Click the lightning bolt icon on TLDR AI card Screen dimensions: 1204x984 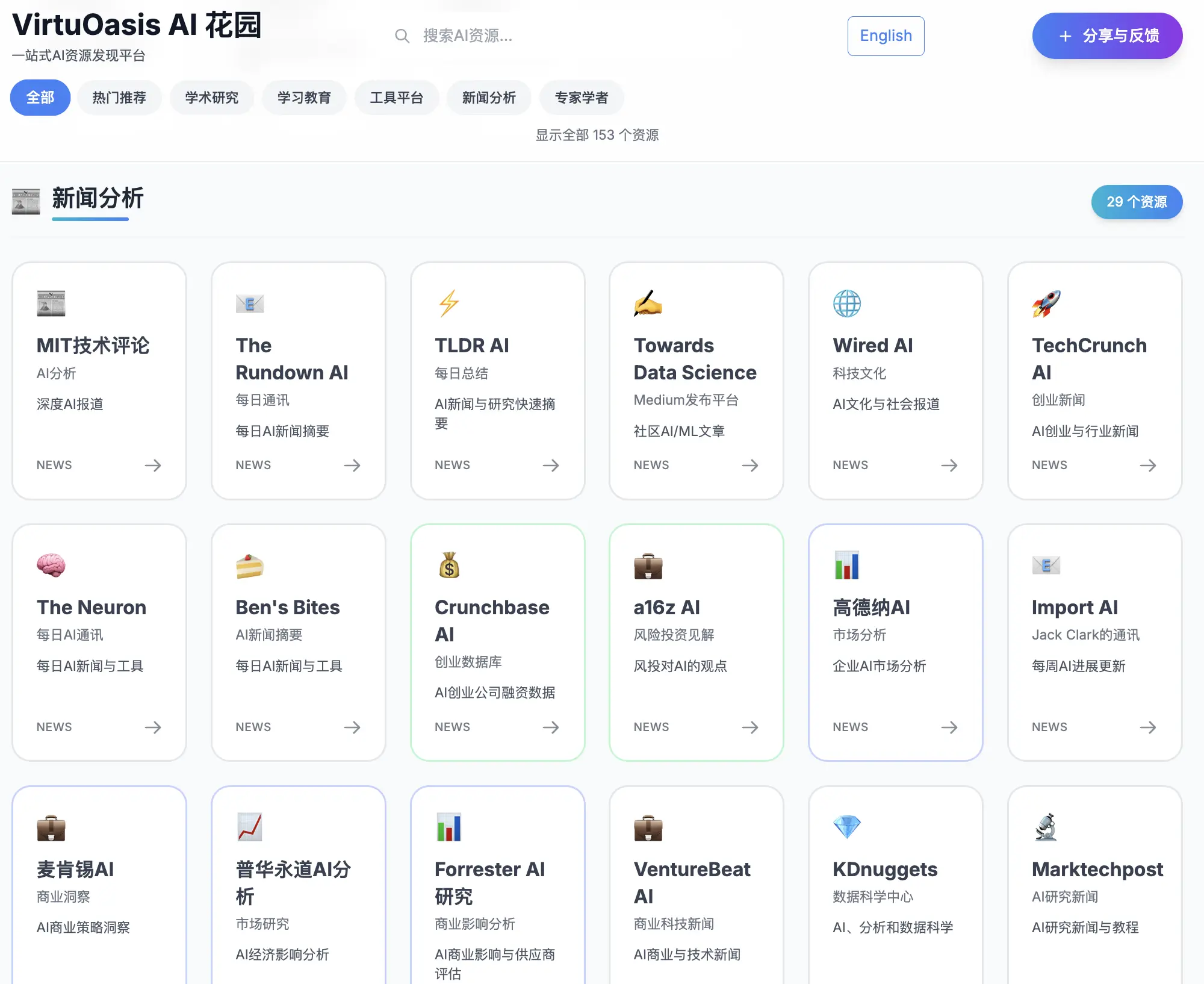448,304
